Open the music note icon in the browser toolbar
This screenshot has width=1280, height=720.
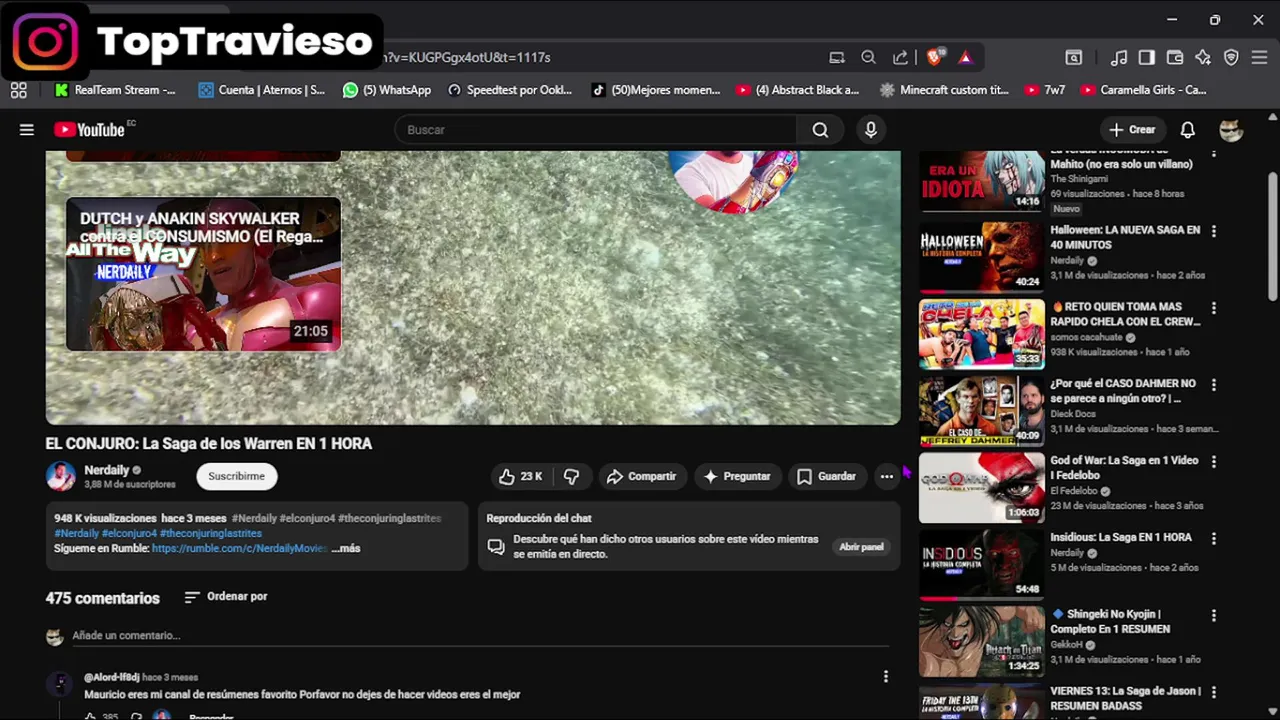(1120, 57)
